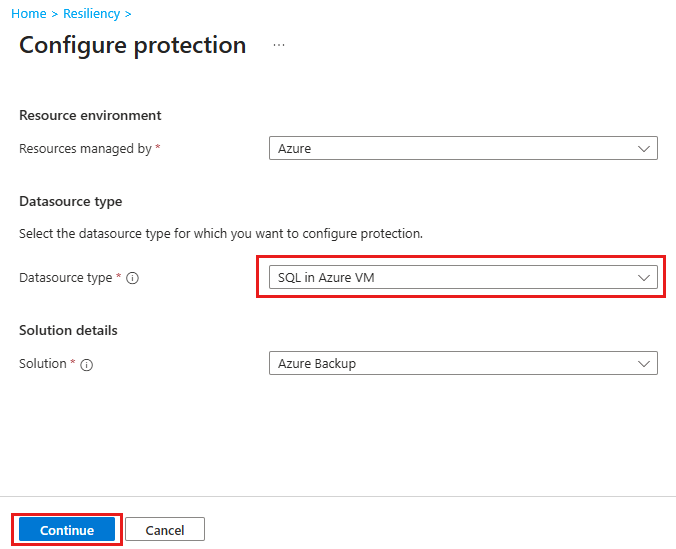Click the Solution details section heading
The height and width of the screenshot is (549, 676).
click(x=68, y=330)
